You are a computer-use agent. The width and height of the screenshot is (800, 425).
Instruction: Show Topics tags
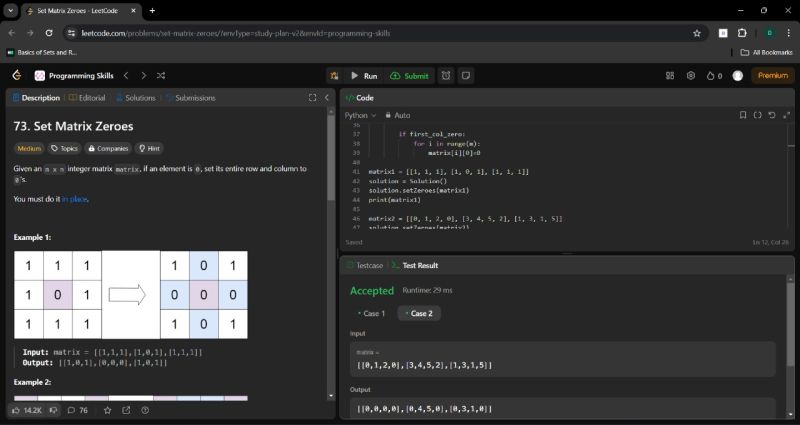click(64, 148)
